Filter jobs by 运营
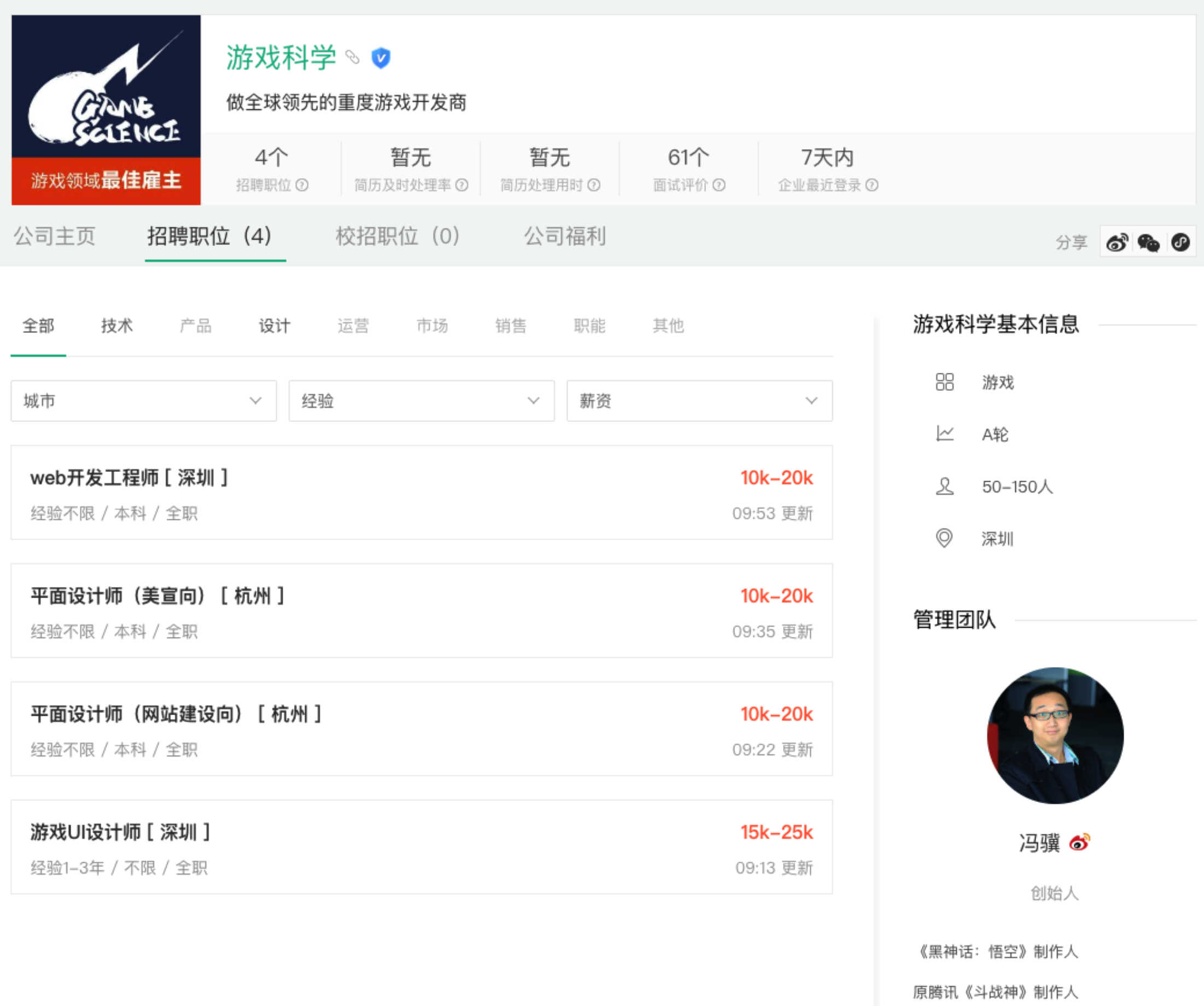 [353, 326]
